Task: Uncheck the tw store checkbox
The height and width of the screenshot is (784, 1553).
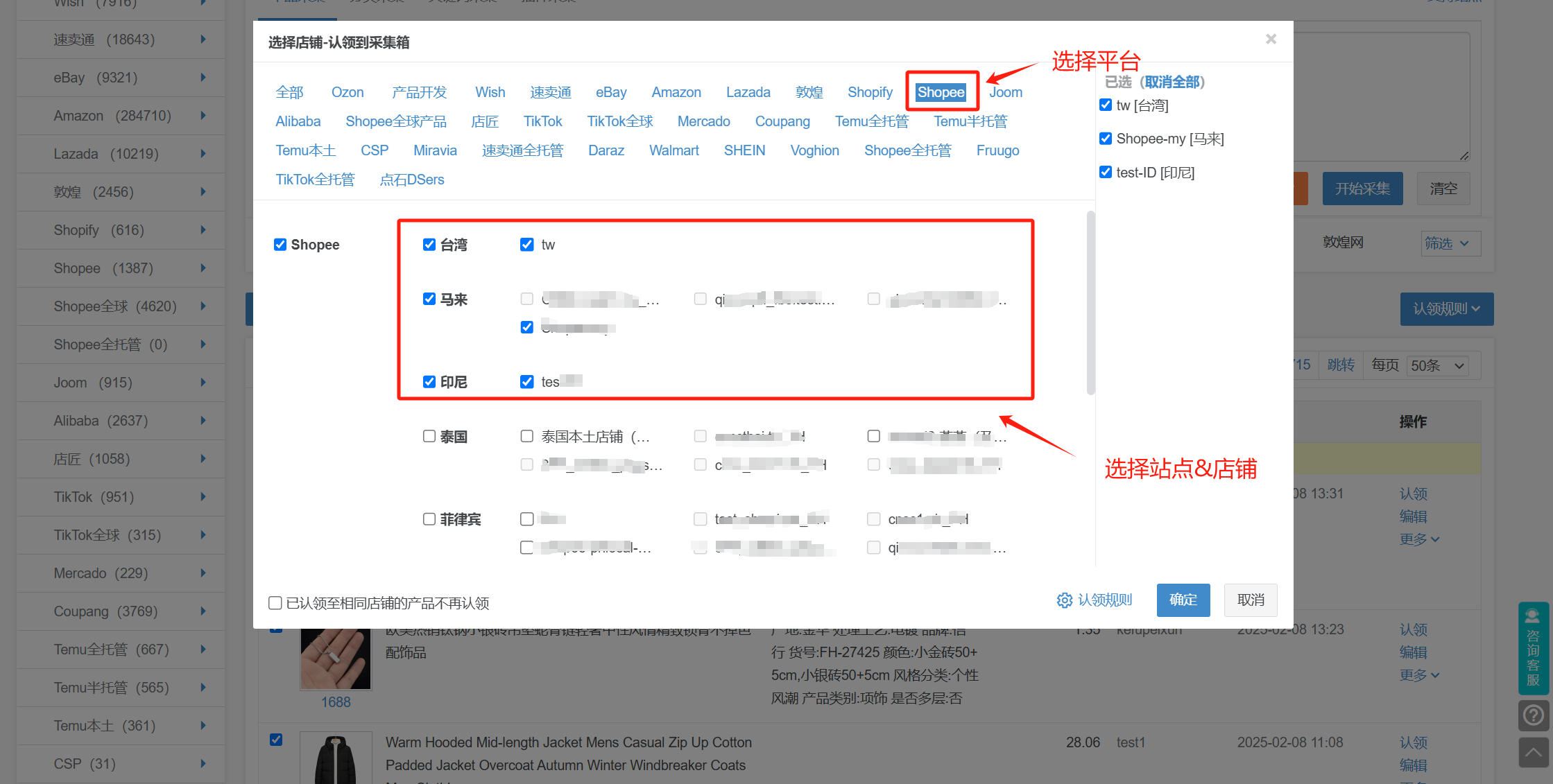Action: point(527,245)
